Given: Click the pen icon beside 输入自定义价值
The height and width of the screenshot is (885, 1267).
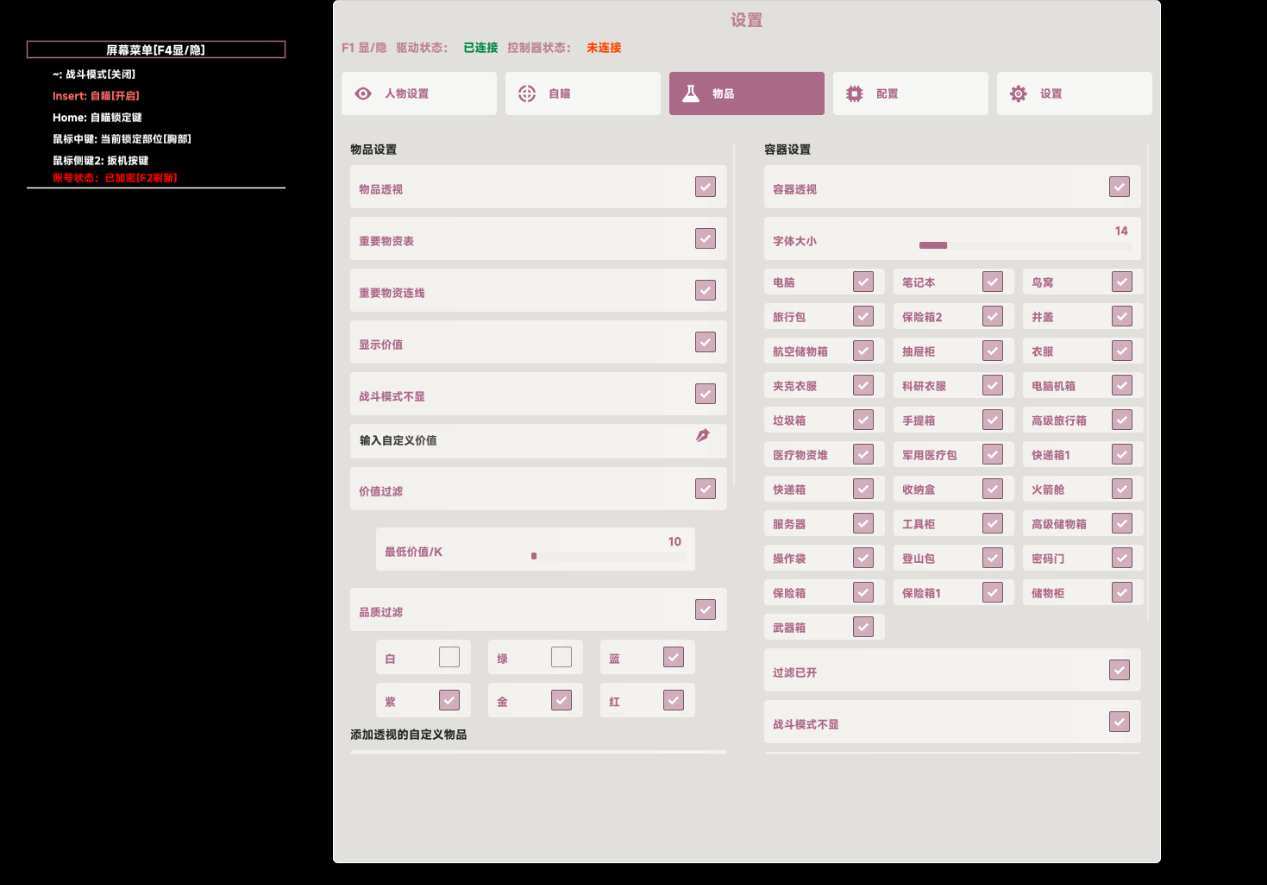Looking at the screenshot, I should [x=703, y=436].
